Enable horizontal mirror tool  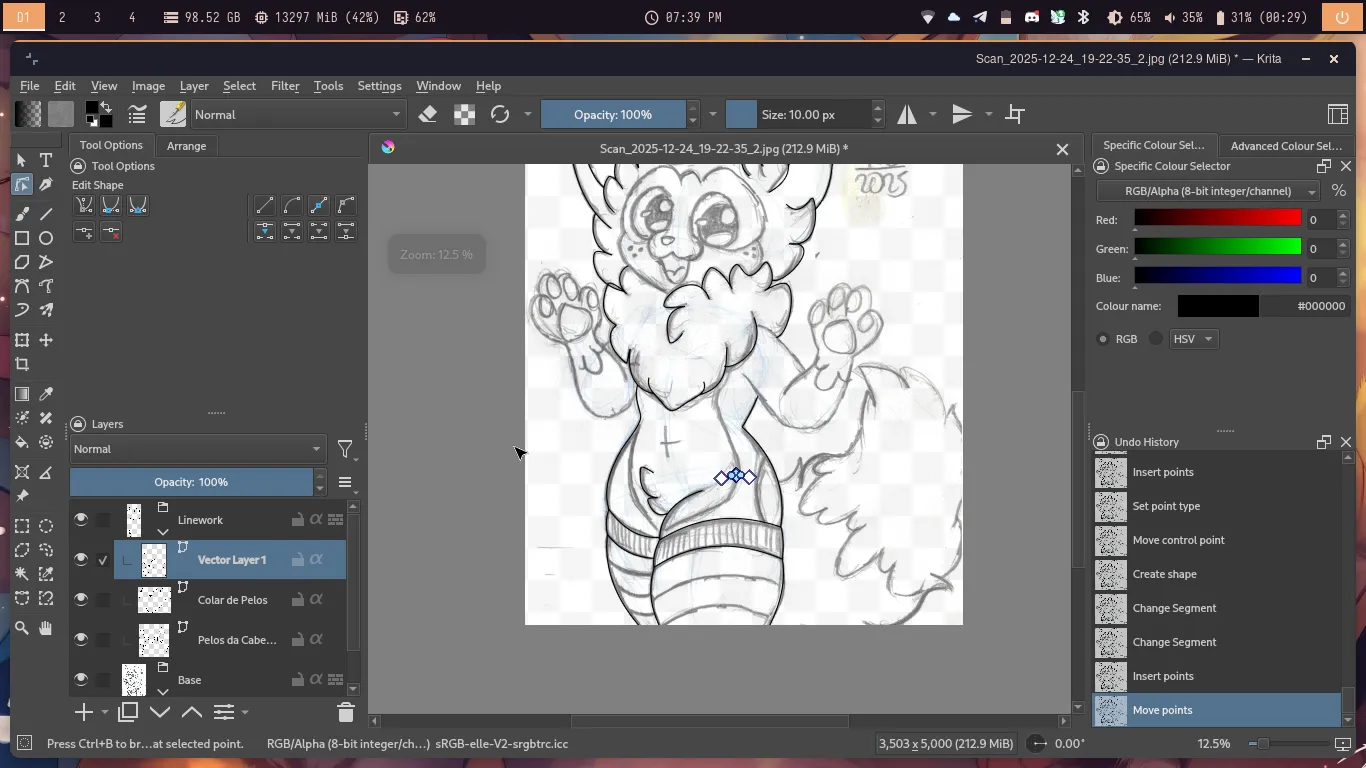click(x=907, y=114)
